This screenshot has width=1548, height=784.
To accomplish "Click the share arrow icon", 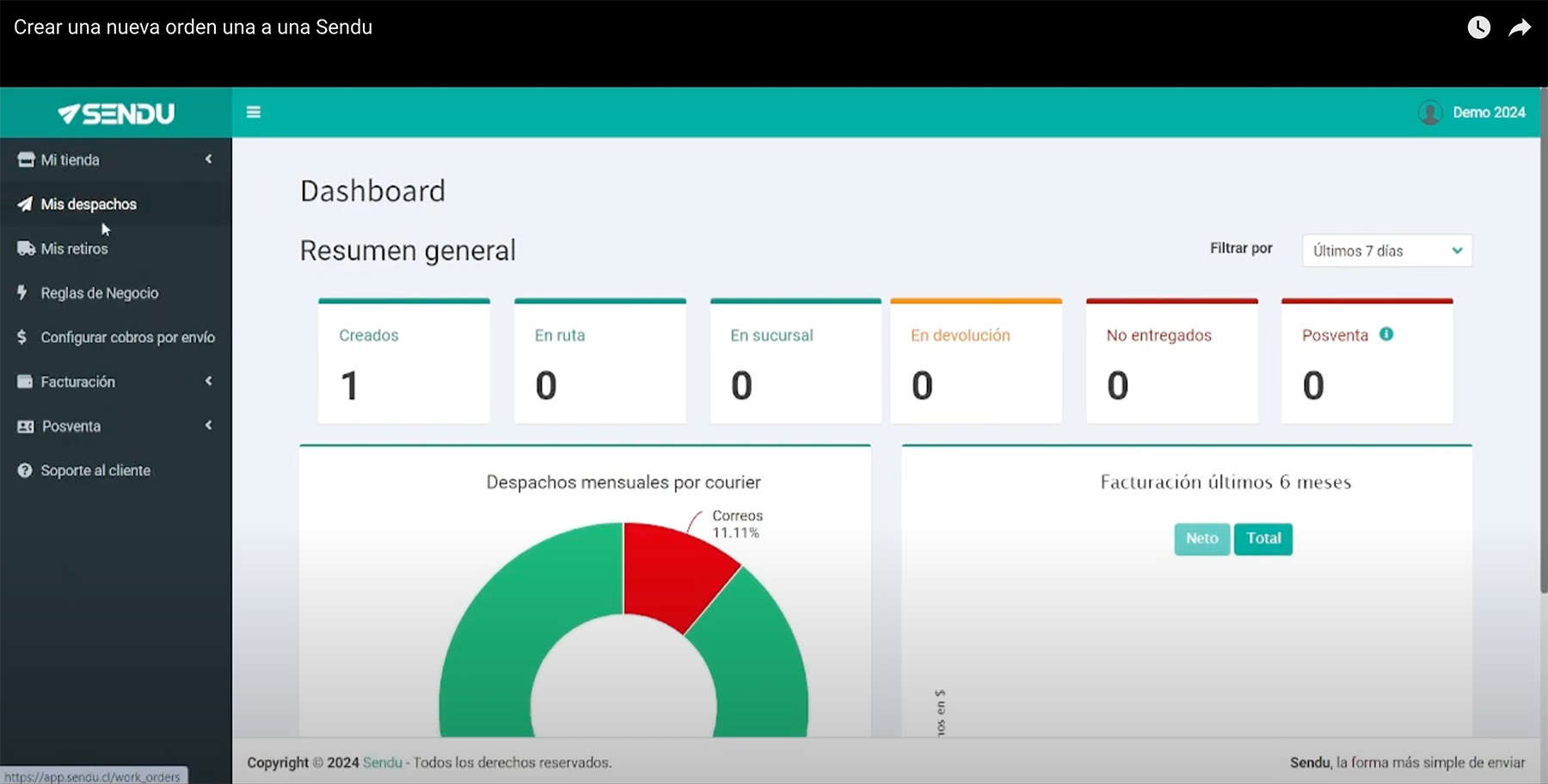I will click(1520, 28).
